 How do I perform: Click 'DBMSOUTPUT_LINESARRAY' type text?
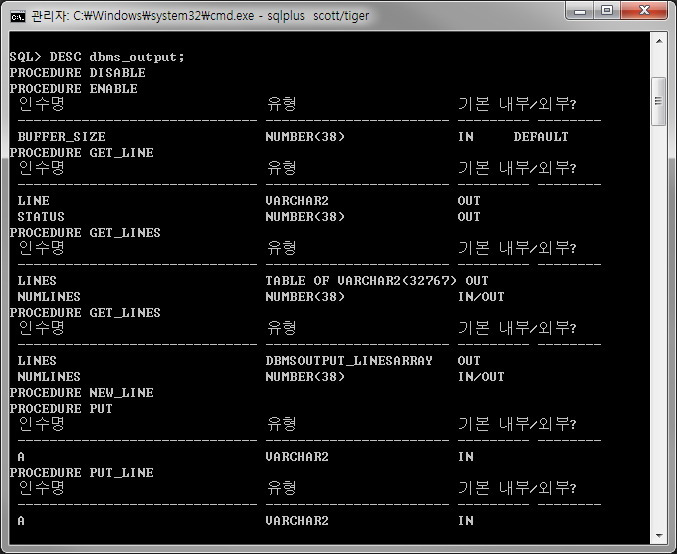(x=349, y=361)
